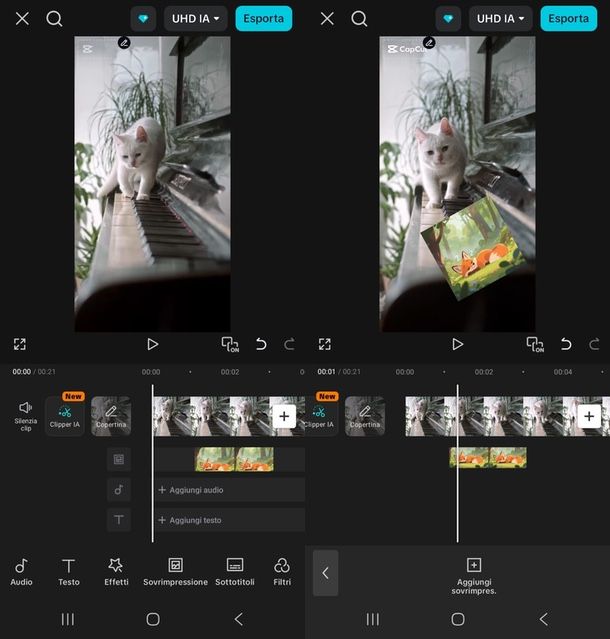Open the Sovrimpressione overlay tool
The image size is (610, 639).
pyautogui.click(x=175, y=571)
